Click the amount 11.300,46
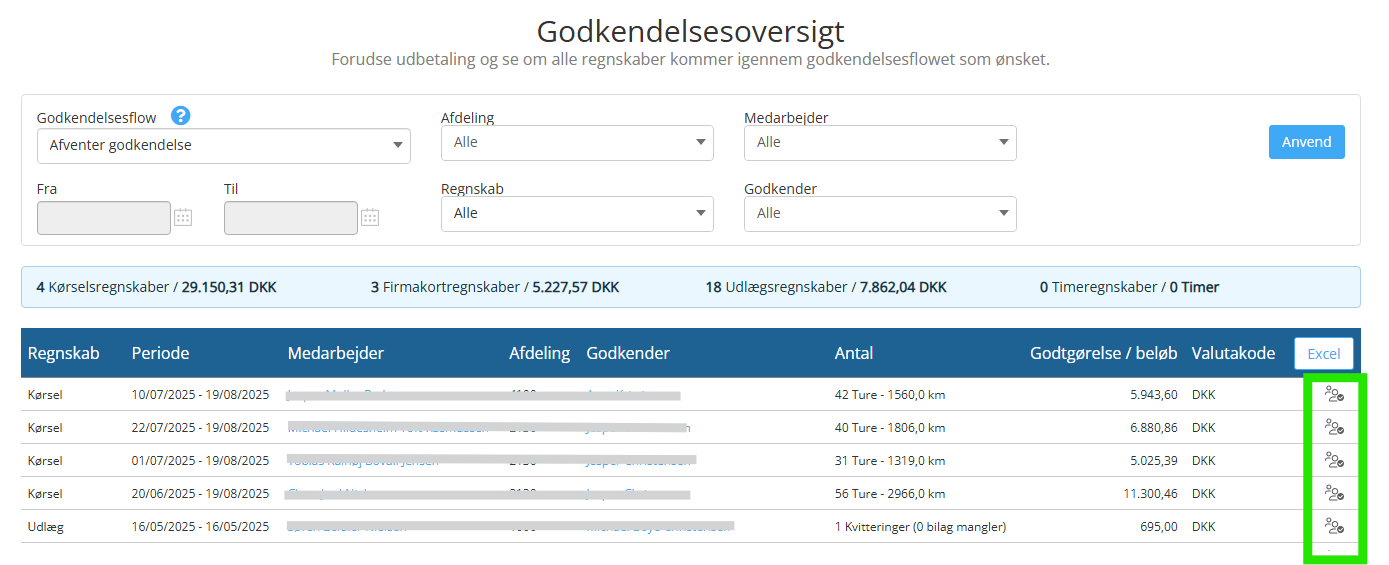 pyautogui.click(x=1151, y=494)
